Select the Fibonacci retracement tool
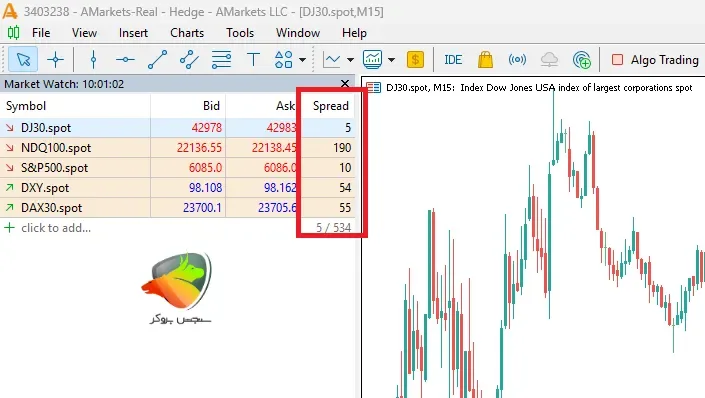 click(222, 59)
